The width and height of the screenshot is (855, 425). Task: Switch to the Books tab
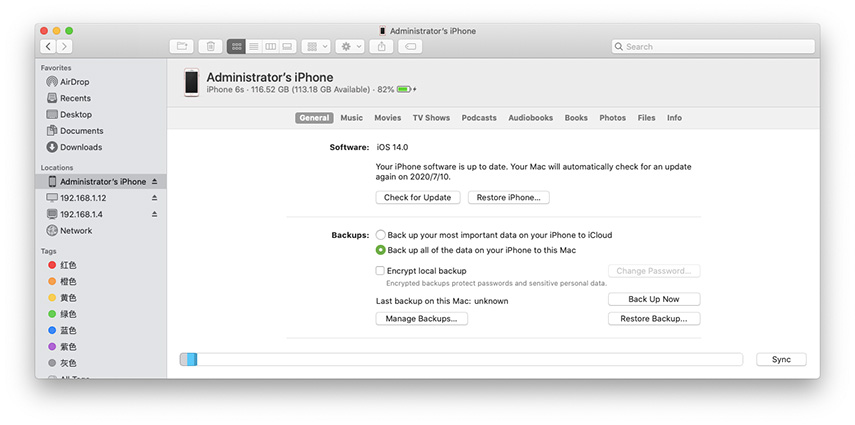[576, 118]
